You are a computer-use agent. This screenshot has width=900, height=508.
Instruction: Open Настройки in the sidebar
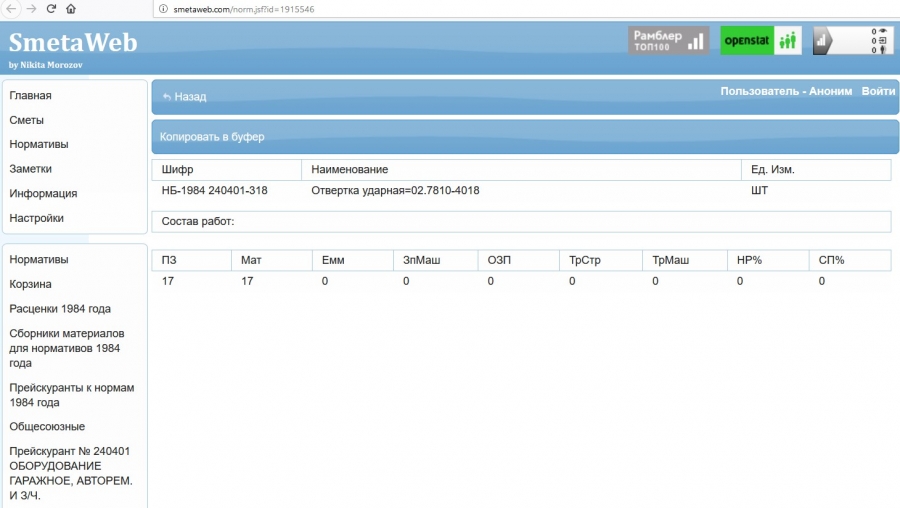pyautogui.click(x=37, y=218)
